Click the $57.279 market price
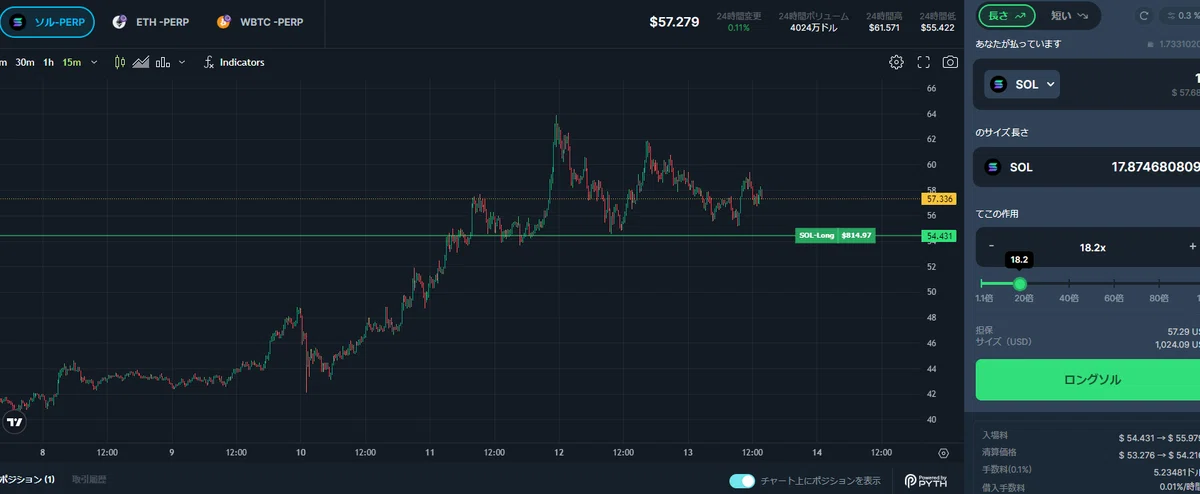 point(674,21)
